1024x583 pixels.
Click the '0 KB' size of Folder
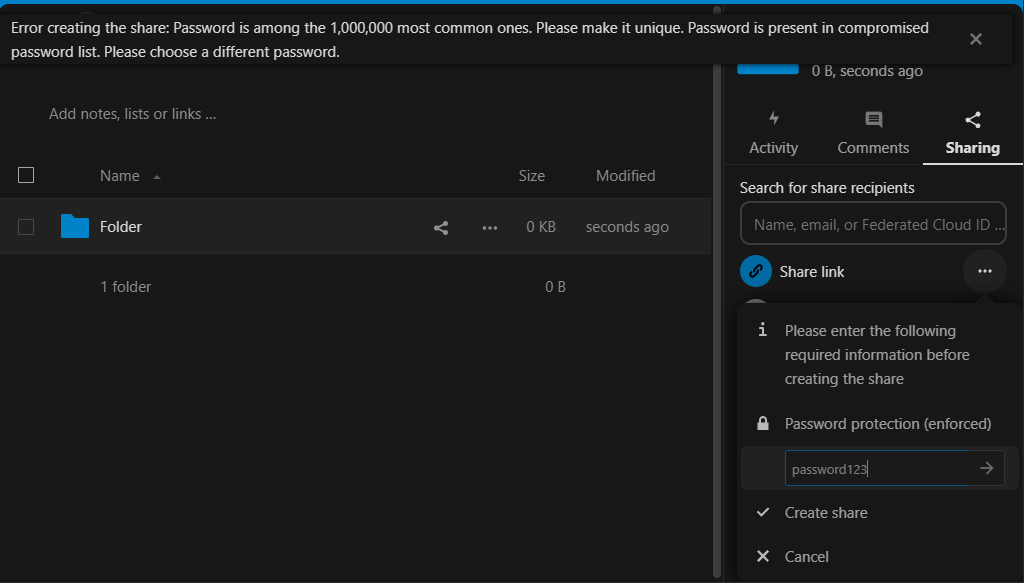[541, 227]
